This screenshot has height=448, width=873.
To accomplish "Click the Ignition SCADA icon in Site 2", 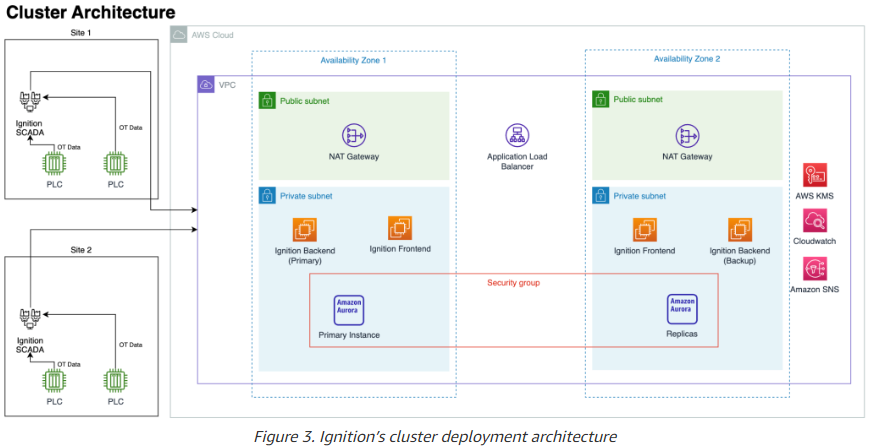I will (x=30, y=320).
